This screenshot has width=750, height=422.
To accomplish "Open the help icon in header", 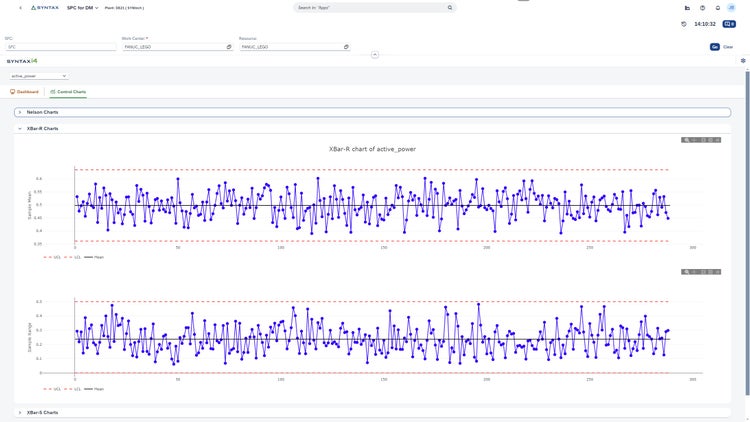I will (702, 8).
